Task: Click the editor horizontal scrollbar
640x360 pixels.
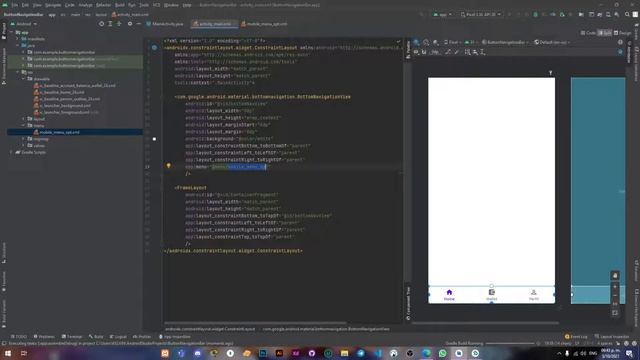Action: [256, 323]
